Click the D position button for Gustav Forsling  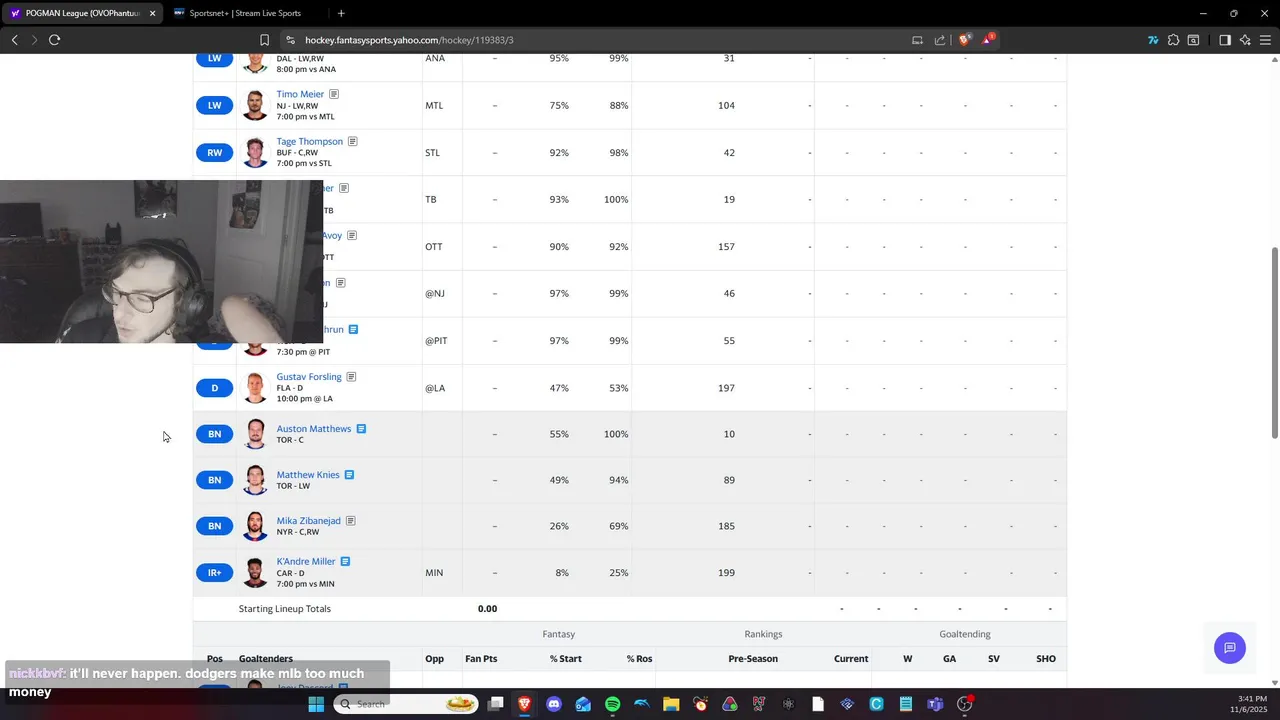(214, 388)
